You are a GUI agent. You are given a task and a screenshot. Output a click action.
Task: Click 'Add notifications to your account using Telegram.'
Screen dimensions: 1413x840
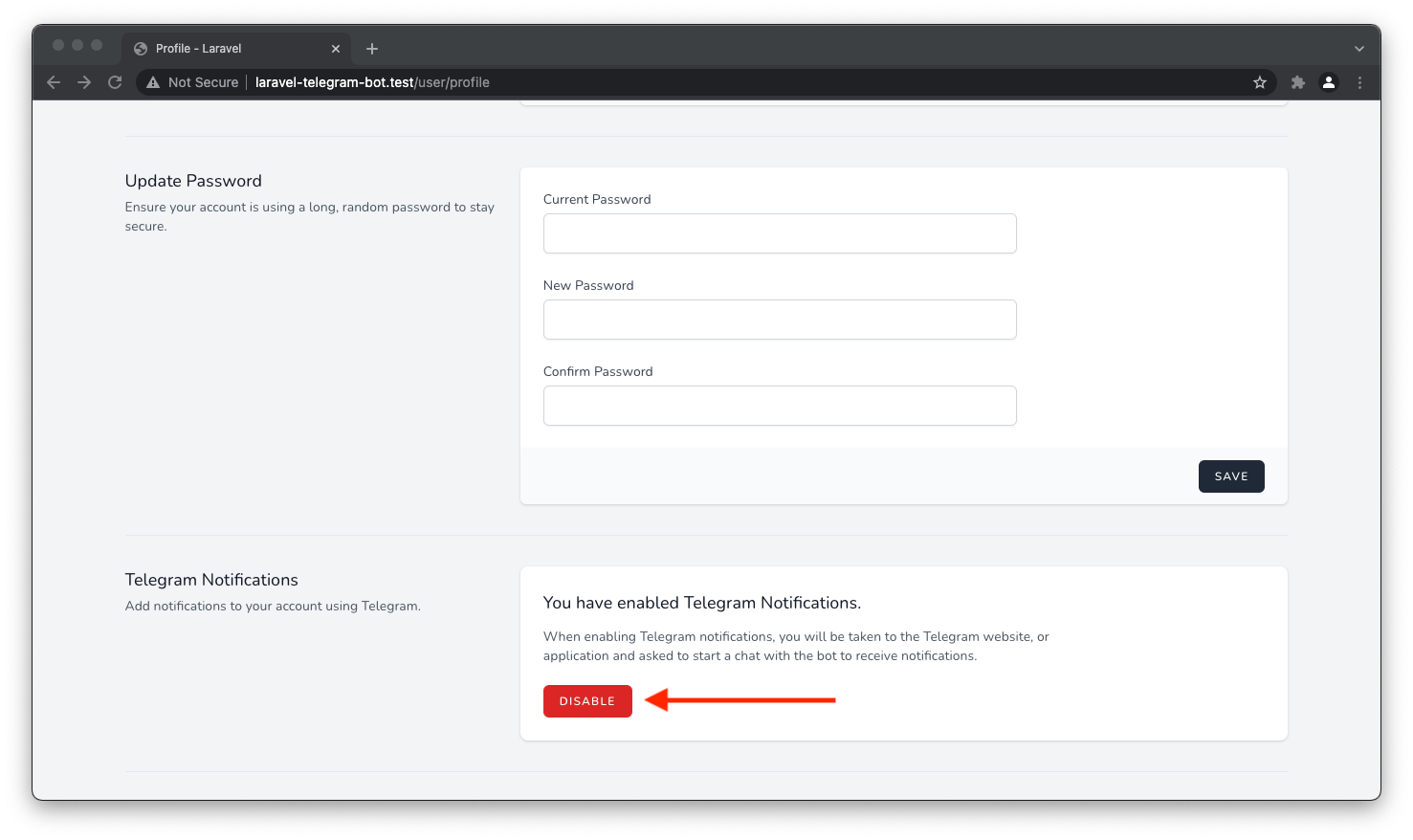[273, 606]
